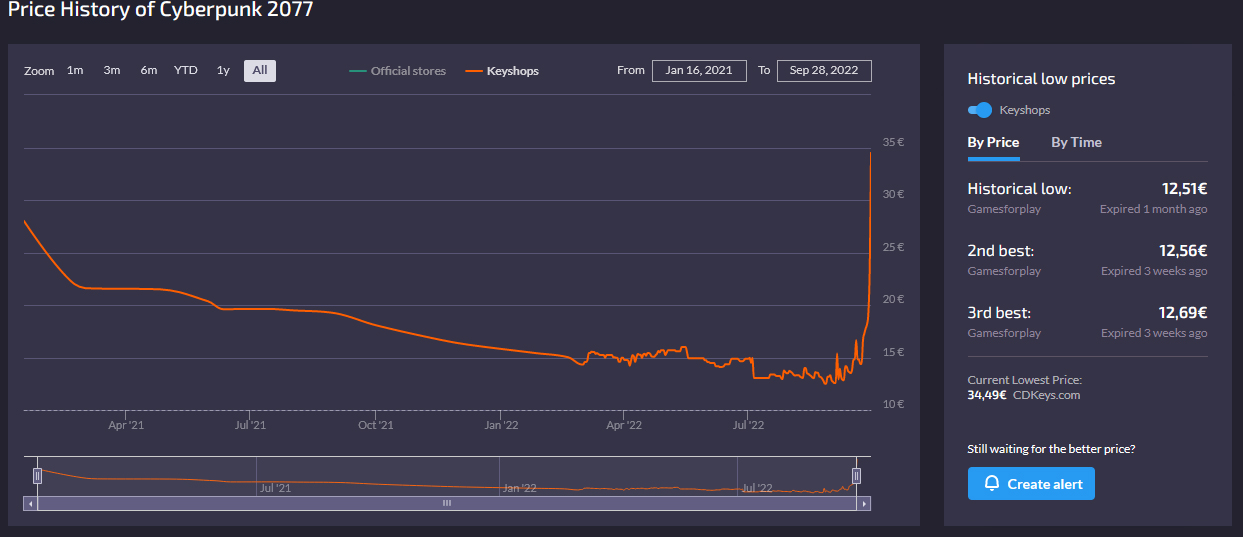Toggle the Official stores legend series
This screenshot has width=1243, height=537.
pyautogui.click(x=398, y=71)
